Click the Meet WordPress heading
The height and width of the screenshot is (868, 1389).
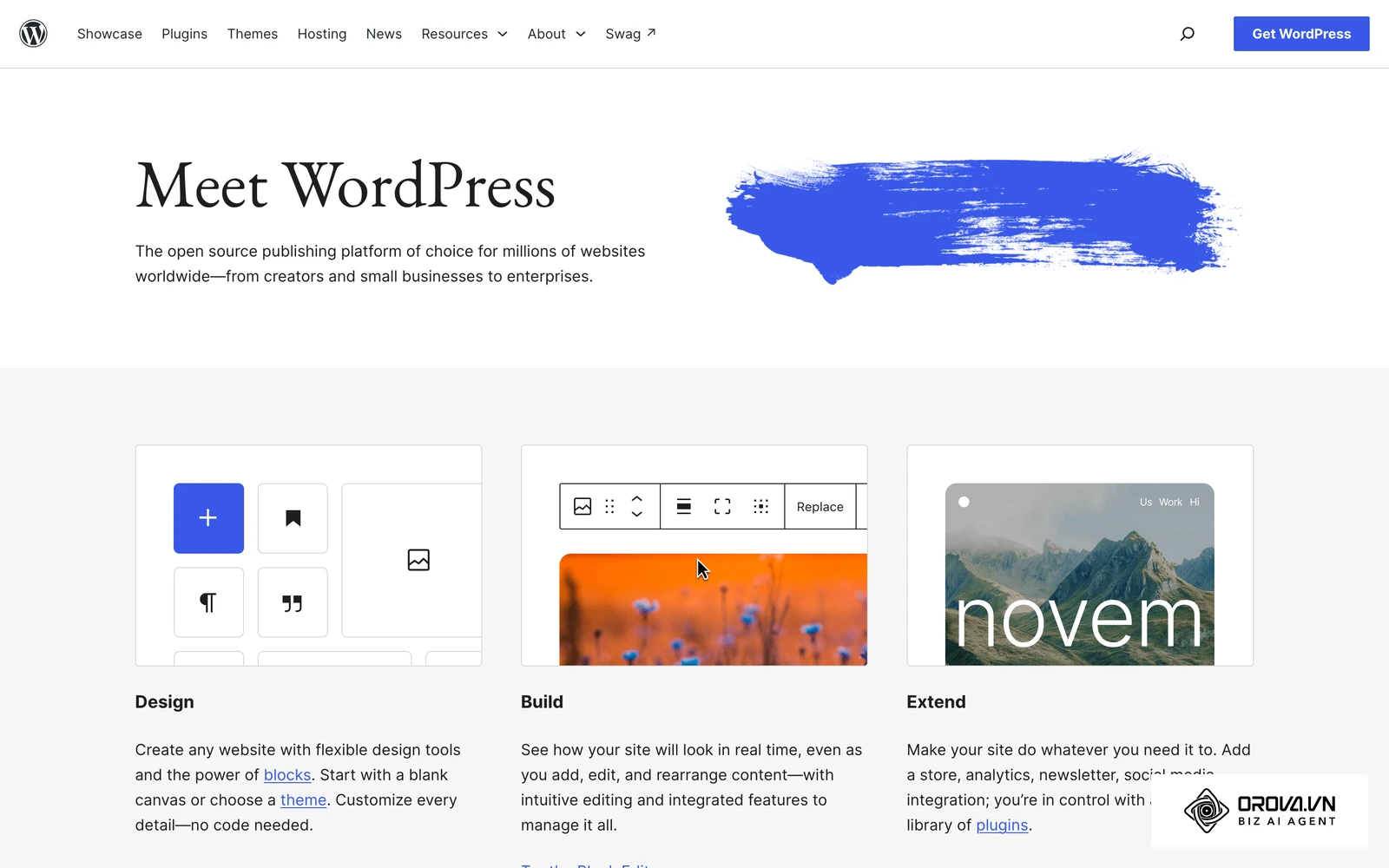(346, 186)
